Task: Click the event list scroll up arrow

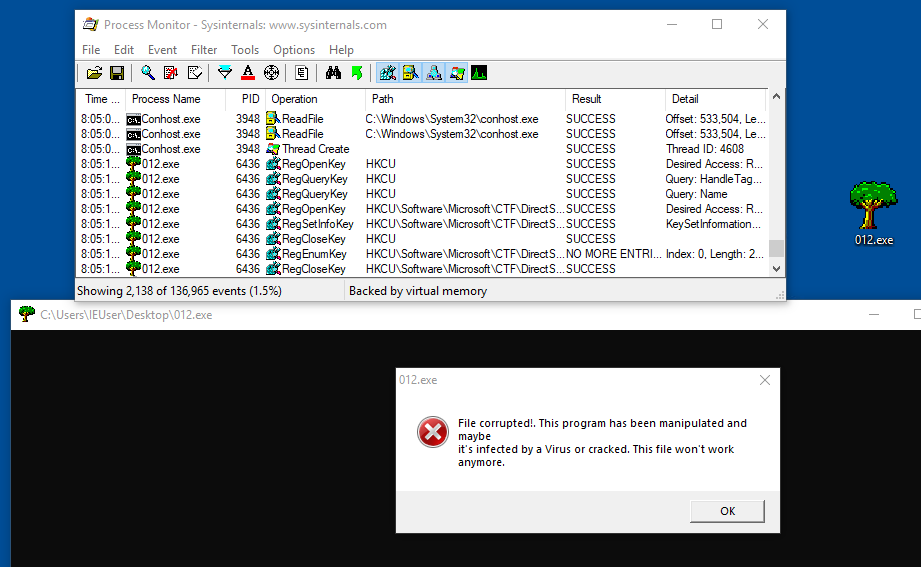Action: click(777, 96)
